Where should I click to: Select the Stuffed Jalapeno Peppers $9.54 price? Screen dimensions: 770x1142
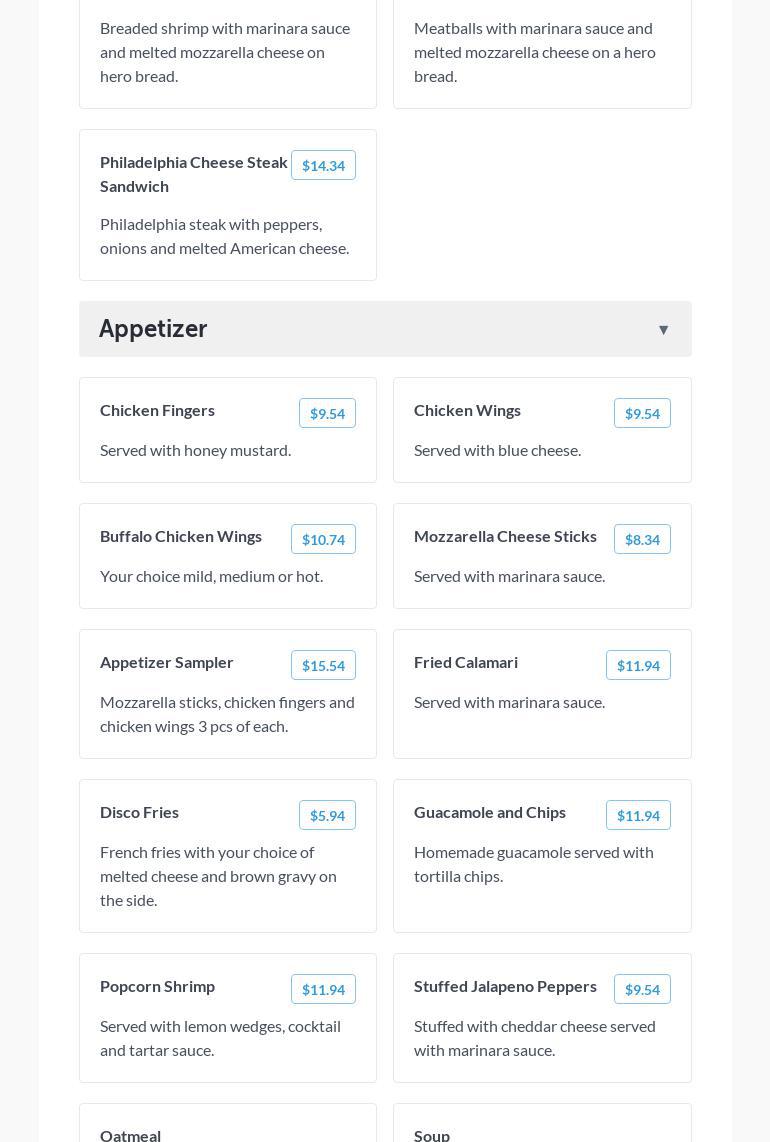642,990
